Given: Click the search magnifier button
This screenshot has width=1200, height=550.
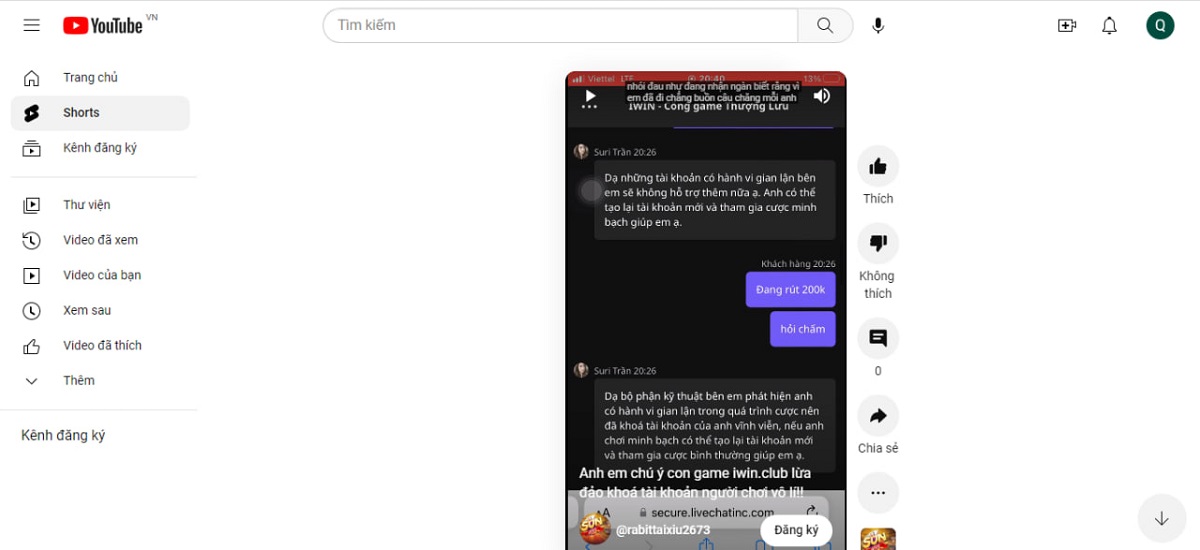Looking at the screenshot, I should click(x=825, y=25).
